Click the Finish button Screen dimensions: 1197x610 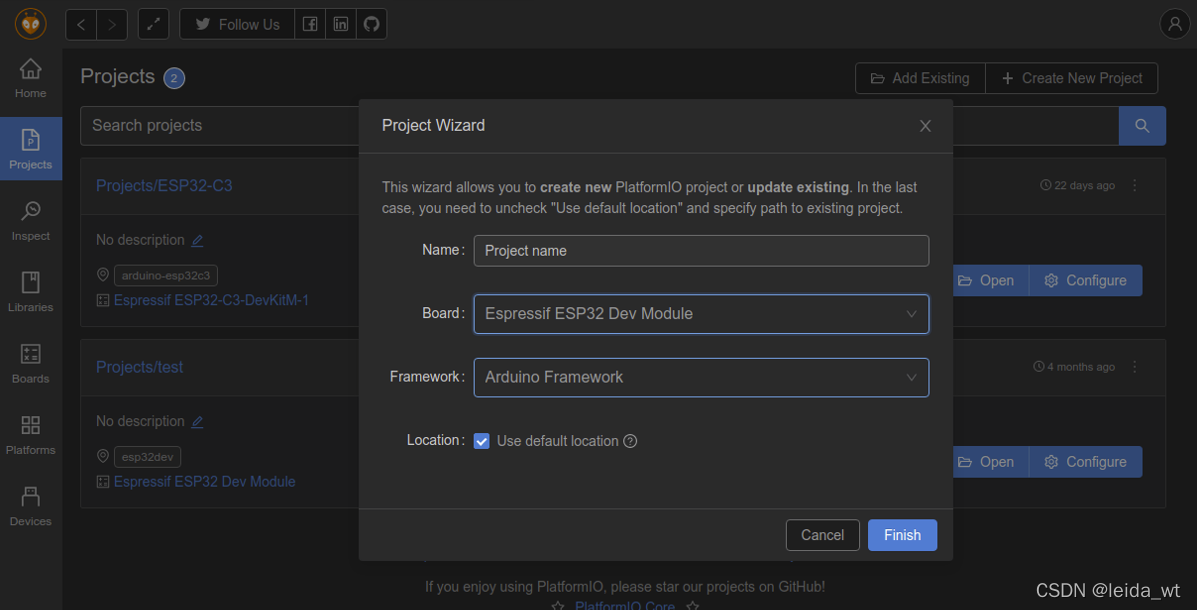point(902,535)
